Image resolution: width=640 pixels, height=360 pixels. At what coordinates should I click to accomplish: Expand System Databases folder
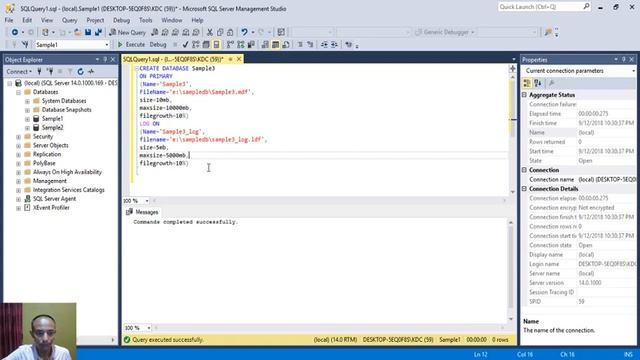click(27, 101)
